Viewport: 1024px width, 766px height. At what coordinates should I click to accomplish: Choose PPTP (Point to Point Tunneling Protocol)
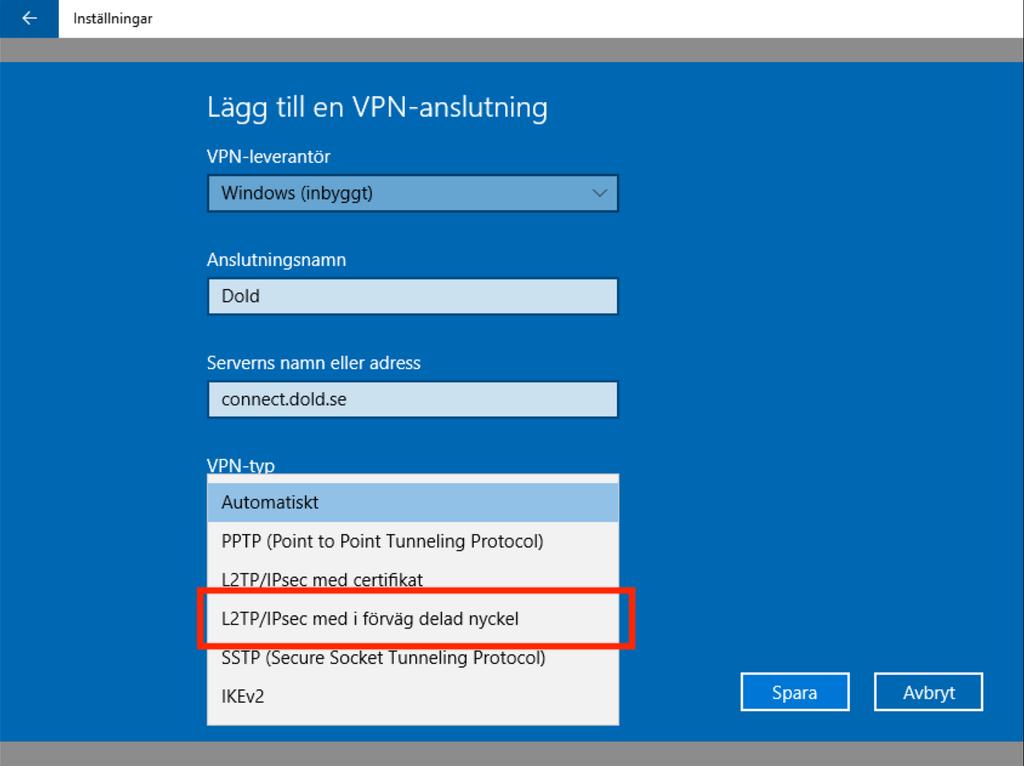[x=413, y=541]
